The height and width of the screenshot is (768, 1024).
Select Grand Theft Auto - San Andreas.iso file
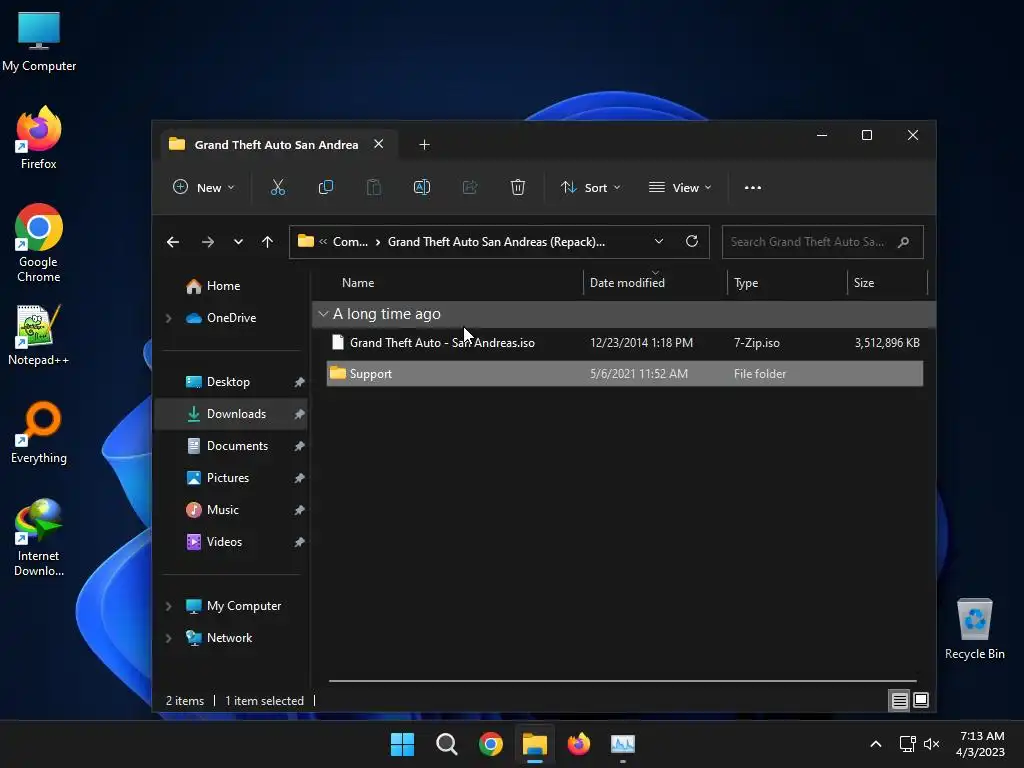click(x=624, y=343)
